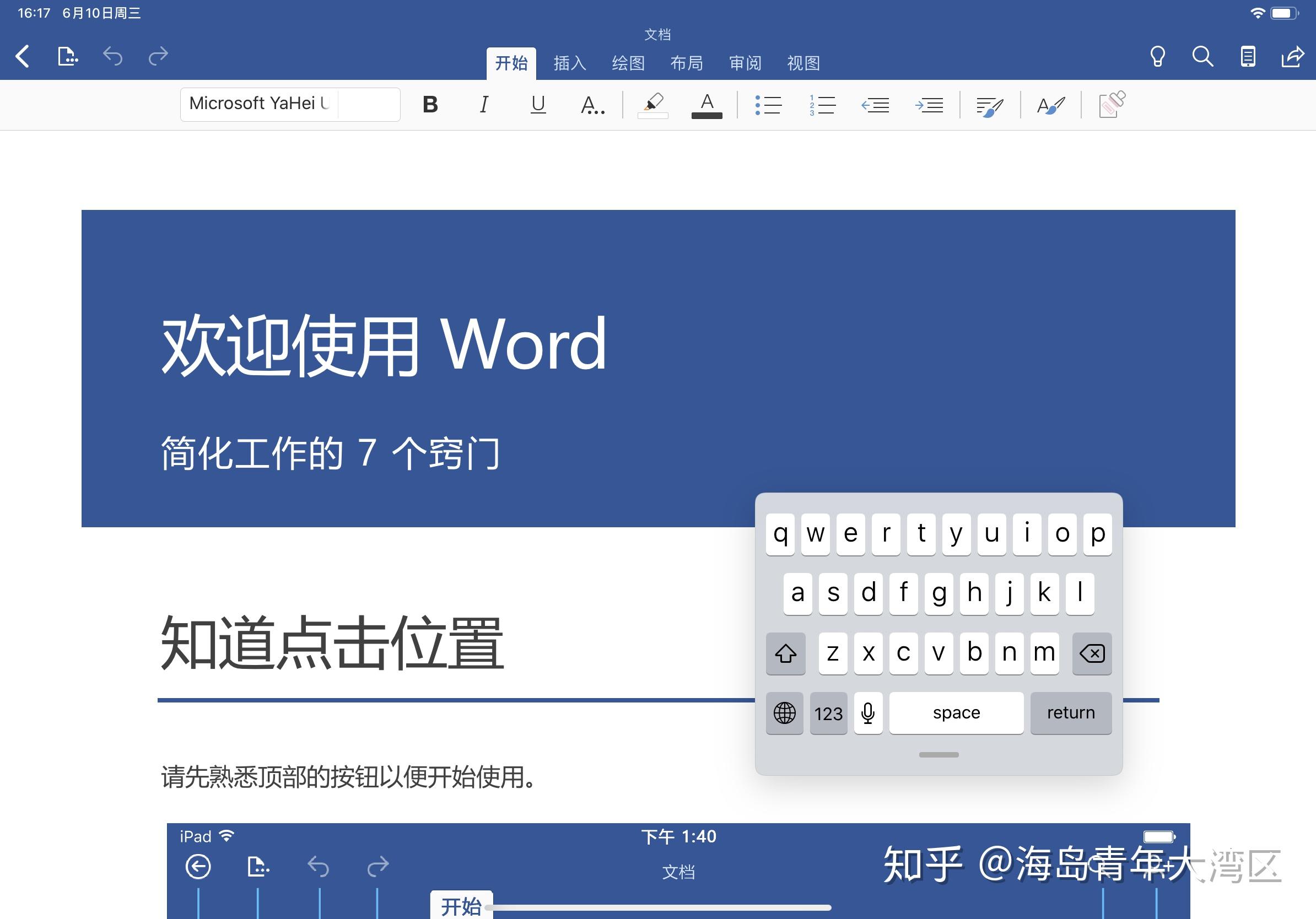Switch to the 审阅 tab

coord(745,63)
